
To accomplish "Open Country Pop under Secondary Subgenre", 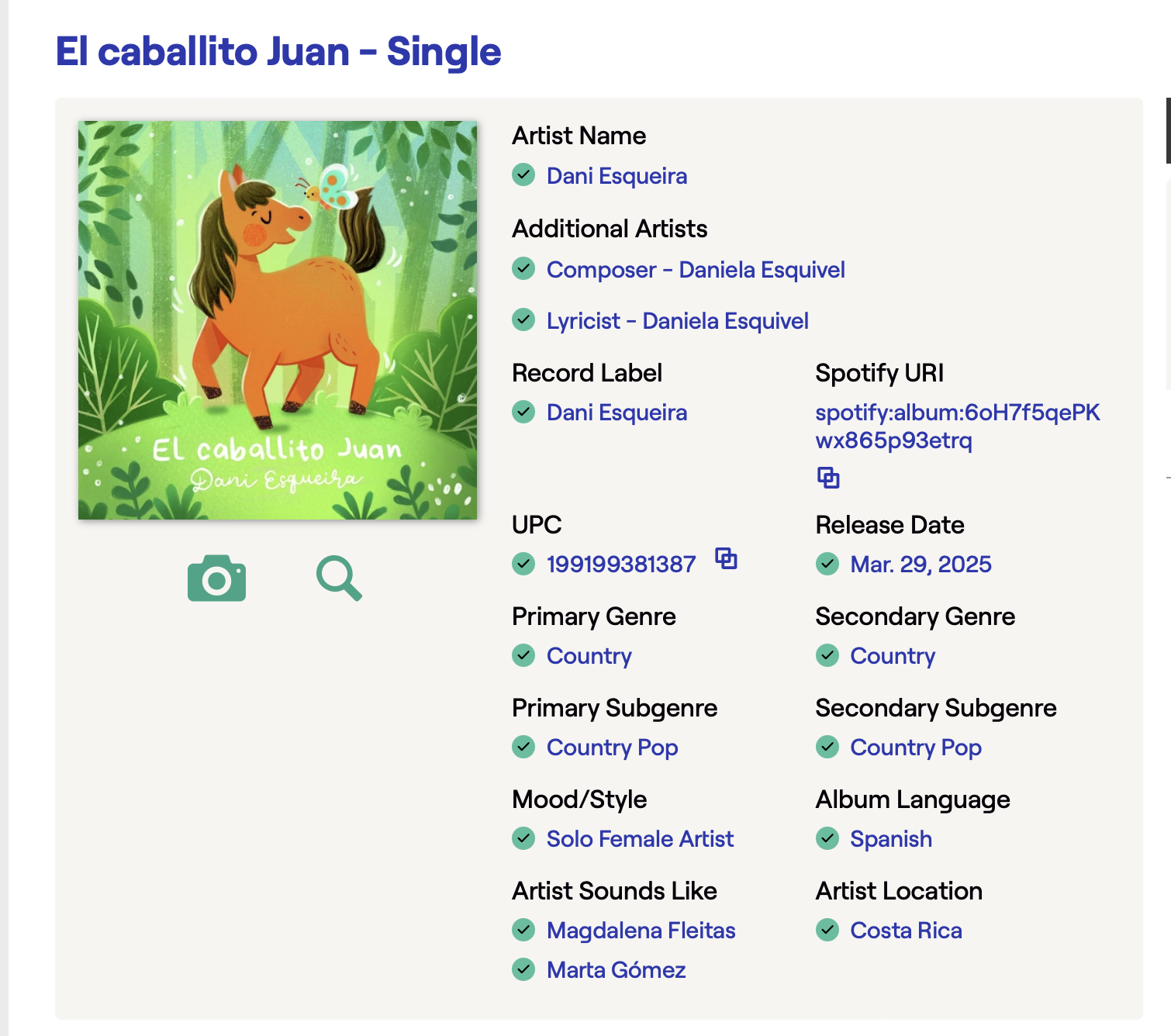I will click(x=916, y=748).
